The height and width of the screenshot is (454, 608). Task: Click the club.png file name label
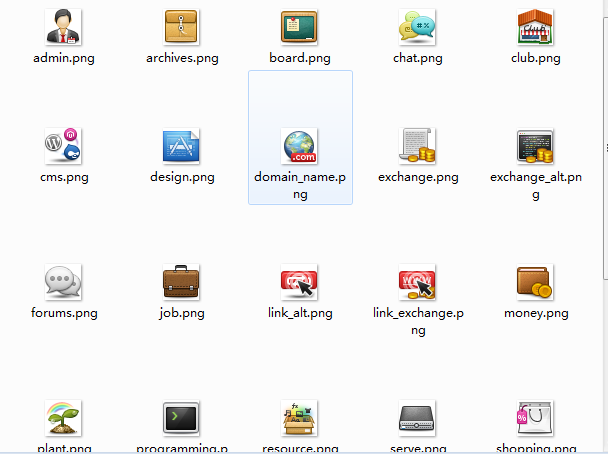point(535,58)
